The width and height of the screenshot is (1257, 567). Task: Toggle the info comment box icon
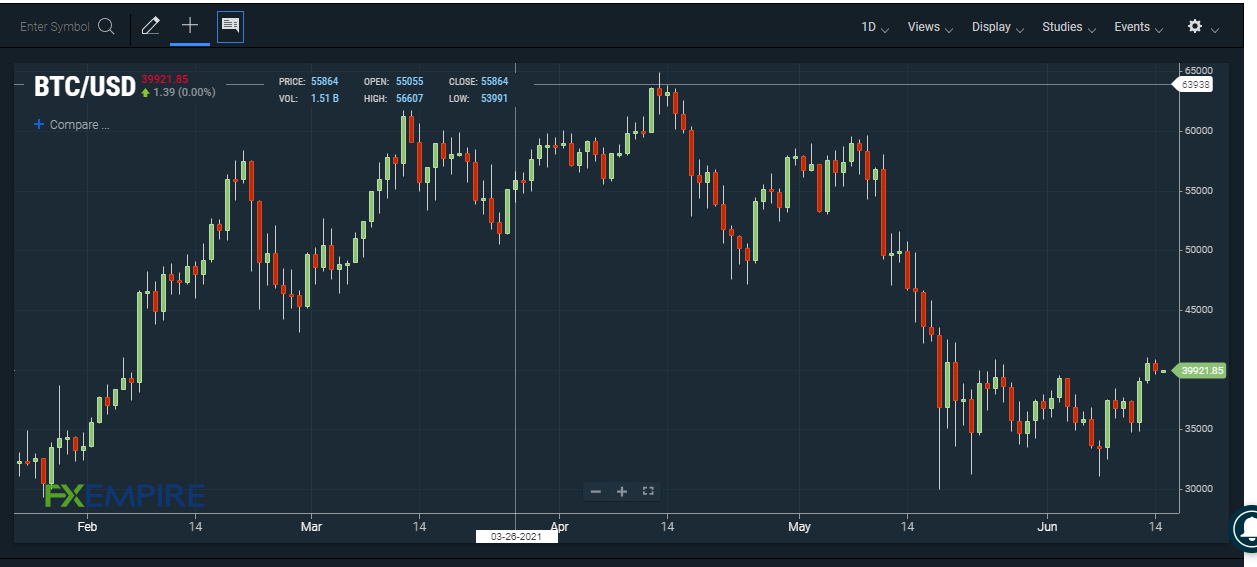230,27
